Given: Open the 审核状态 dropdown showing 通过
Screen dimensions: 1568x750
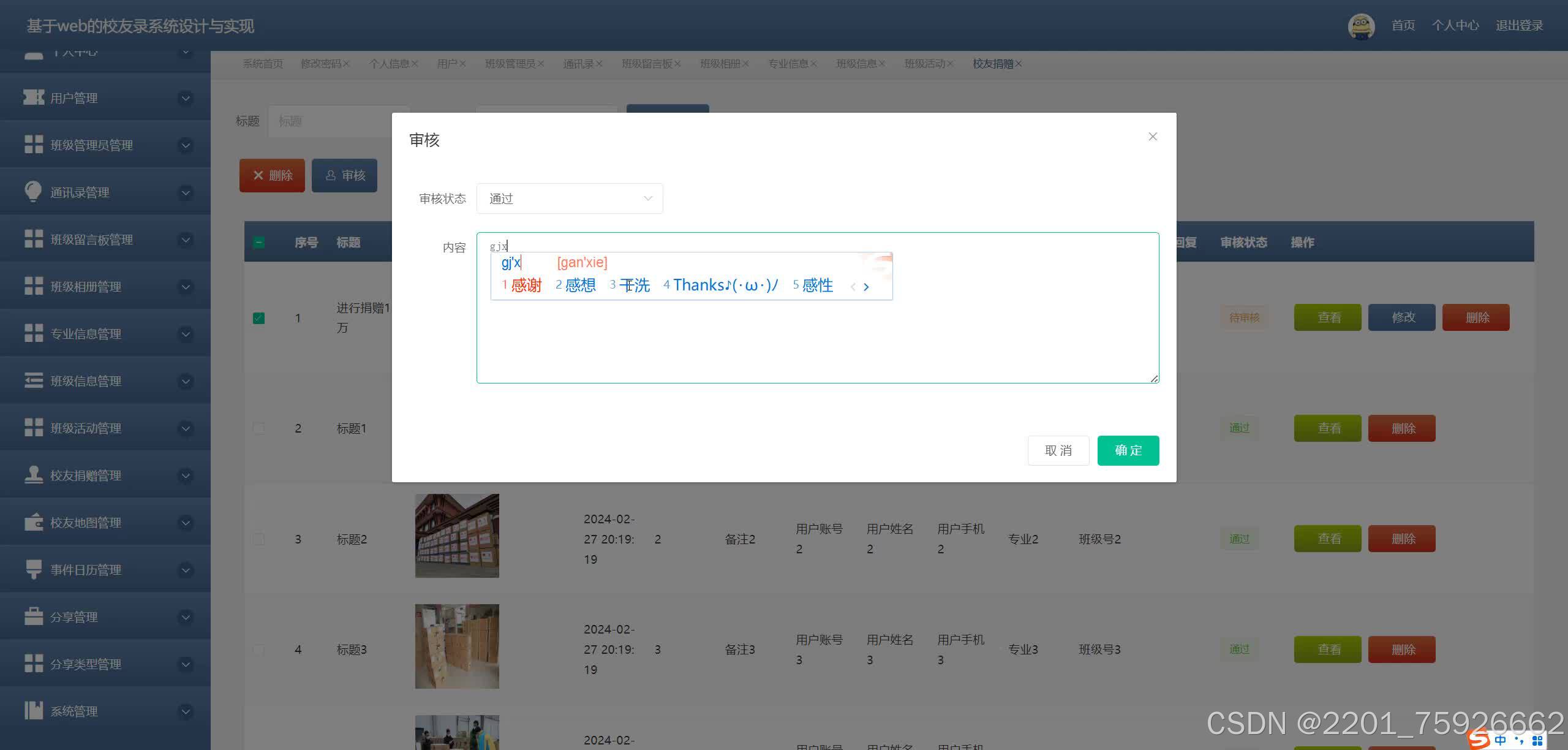Looking at the screenshot, I should [x=569, y=199].
